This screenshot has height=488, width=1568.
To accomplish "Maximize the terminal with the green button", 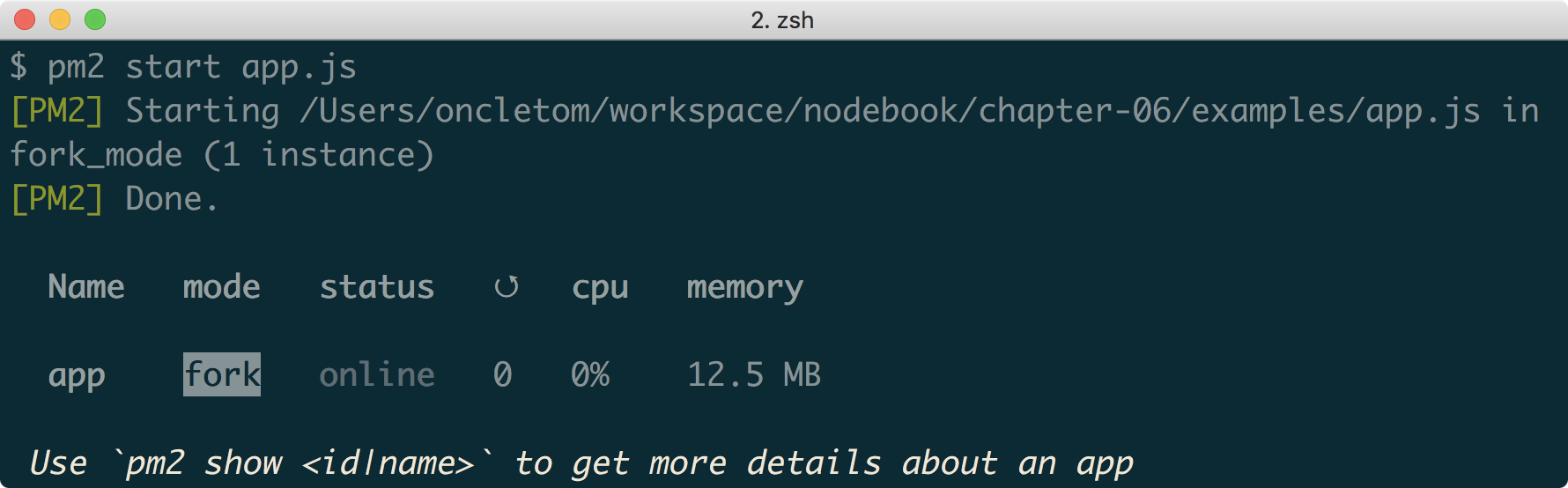I will point(95,19).
